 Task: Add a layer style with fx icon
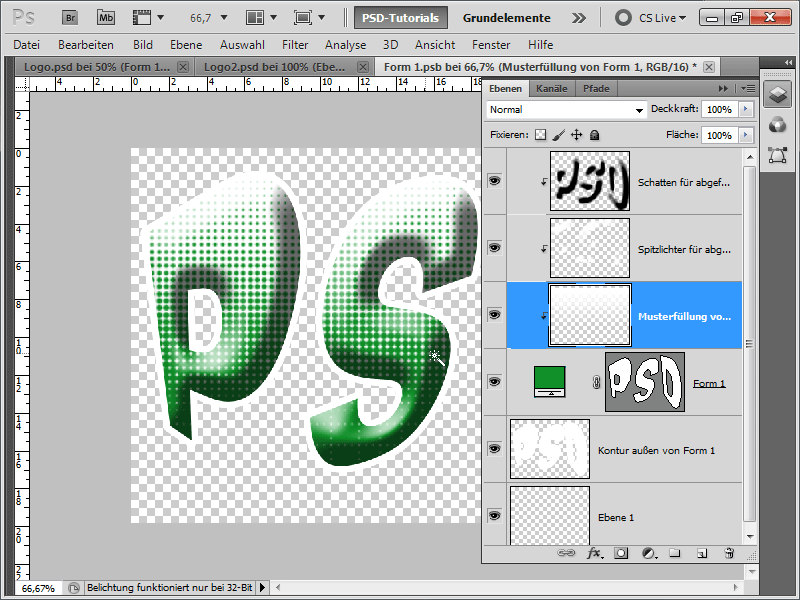(594, 553)
